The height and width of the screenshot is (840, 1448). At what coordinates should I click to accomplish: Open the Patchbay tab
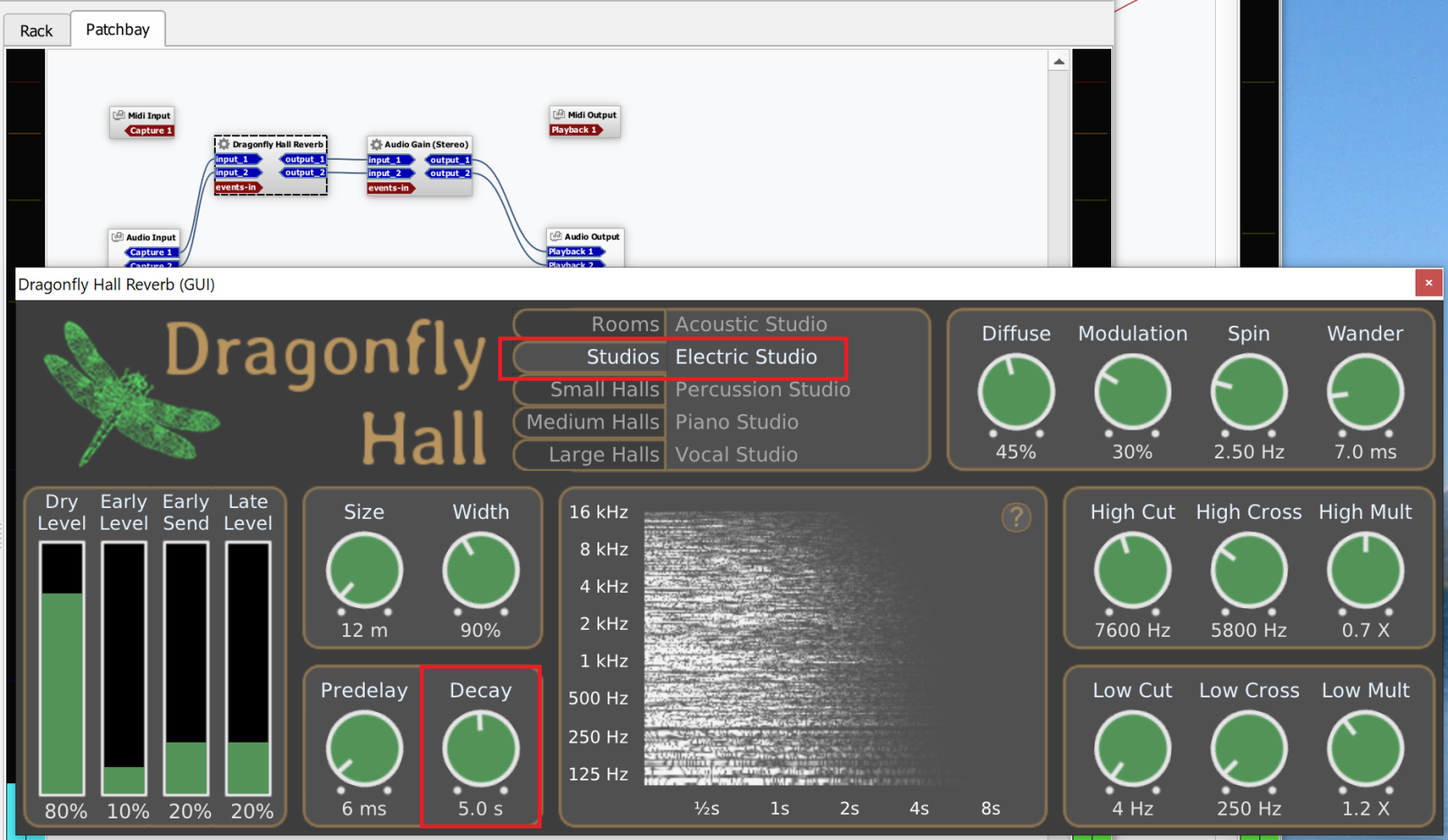pos(117,30)
